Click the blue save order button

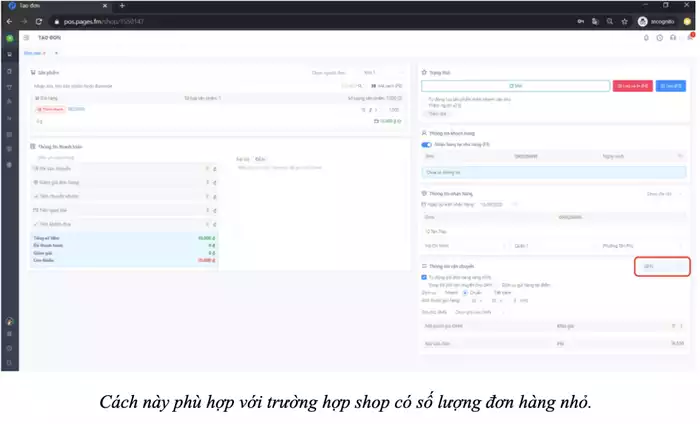tap(671, 86)
